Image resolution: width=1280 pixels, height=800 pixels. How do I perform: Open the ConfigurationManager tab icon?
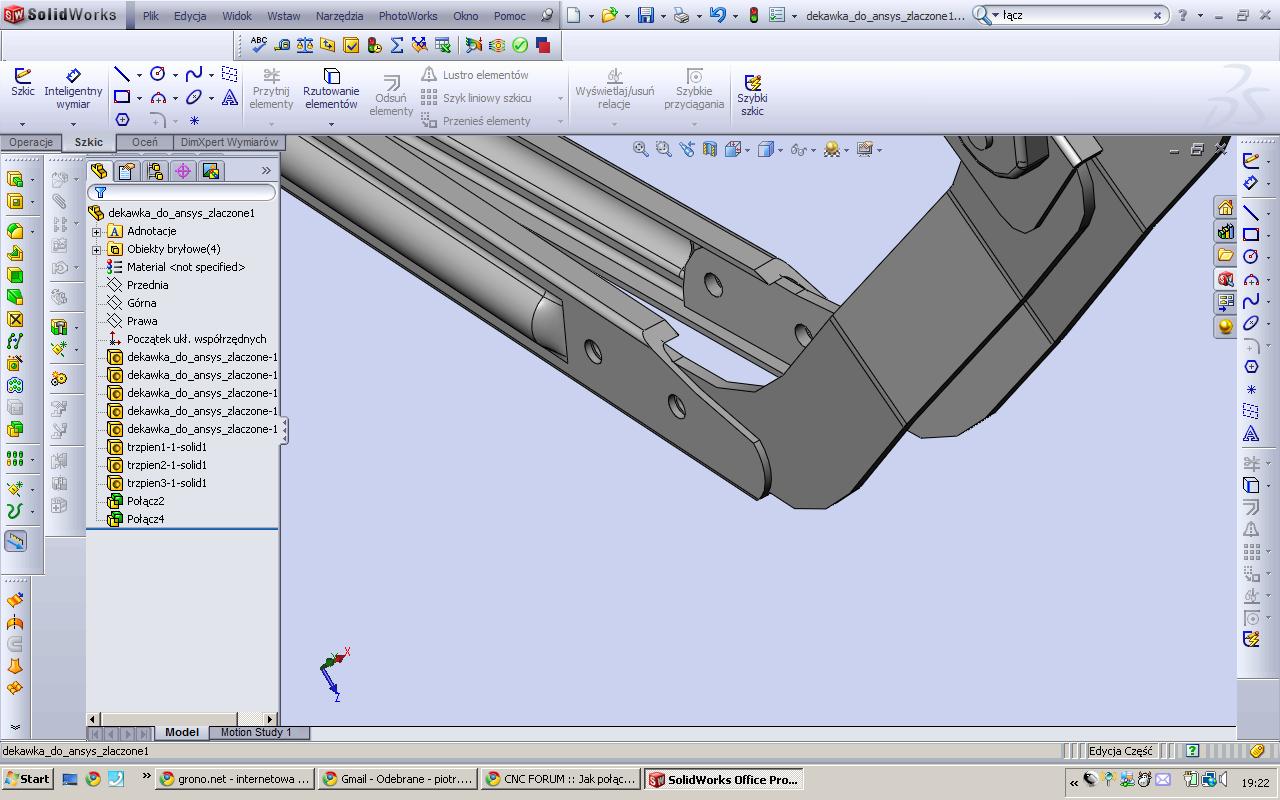point(154,171)
